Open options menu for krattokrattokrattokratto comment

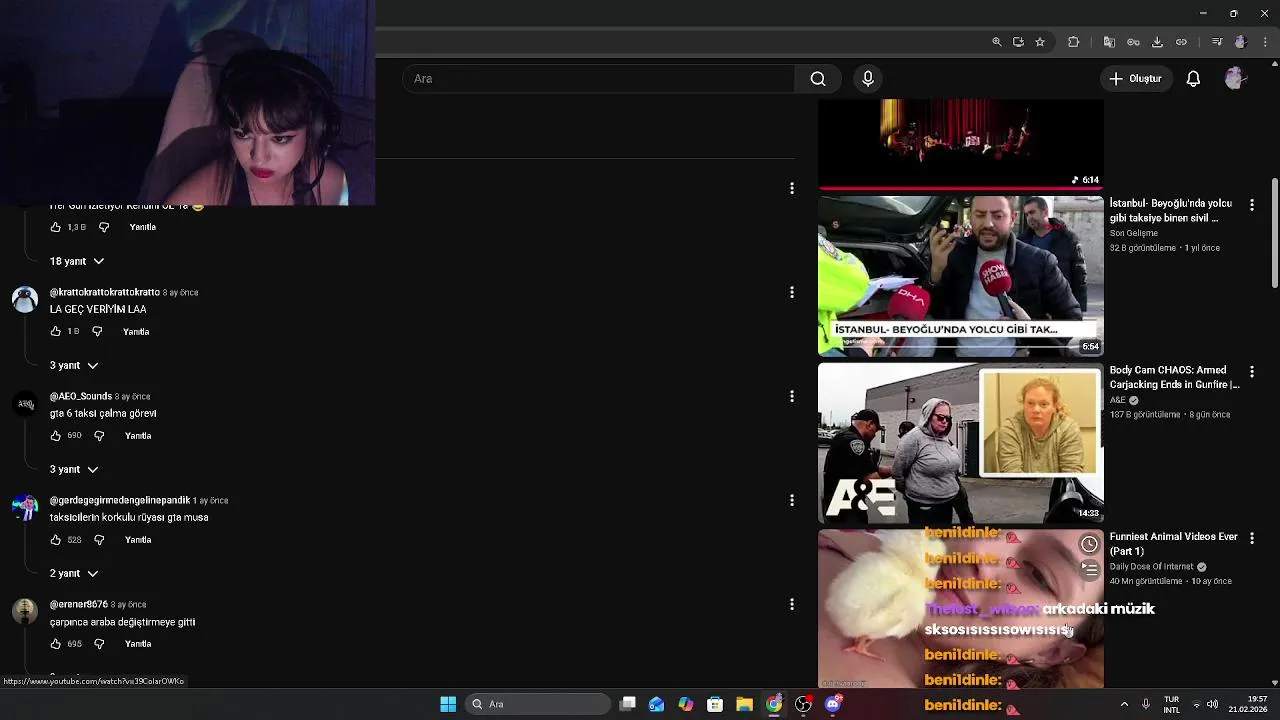tap(792, 292)
